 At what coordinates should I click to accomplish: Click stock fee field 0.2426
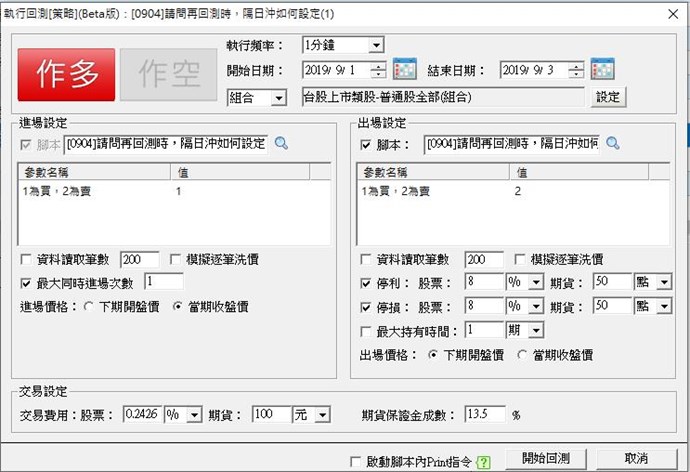(x=142, y=414)
